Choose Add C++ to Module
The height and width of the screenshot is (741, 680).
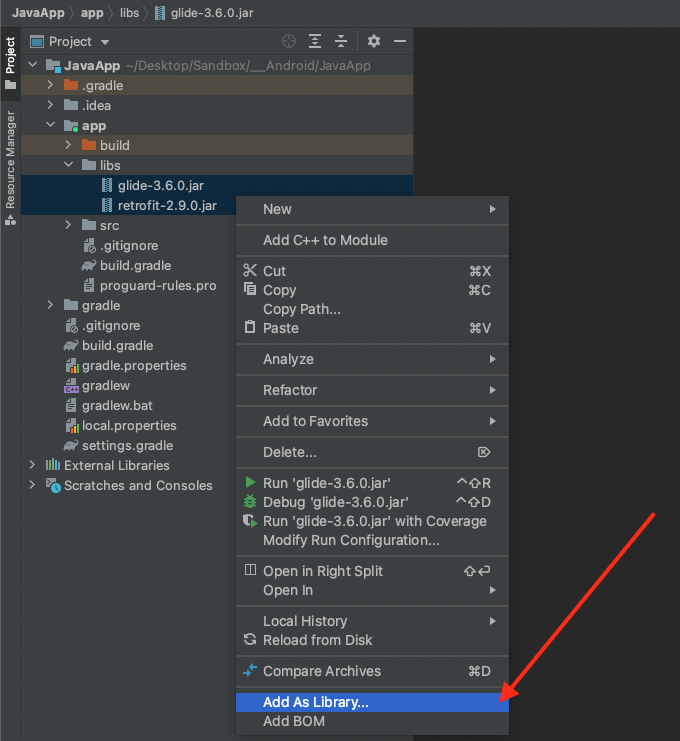click(372, 240)
